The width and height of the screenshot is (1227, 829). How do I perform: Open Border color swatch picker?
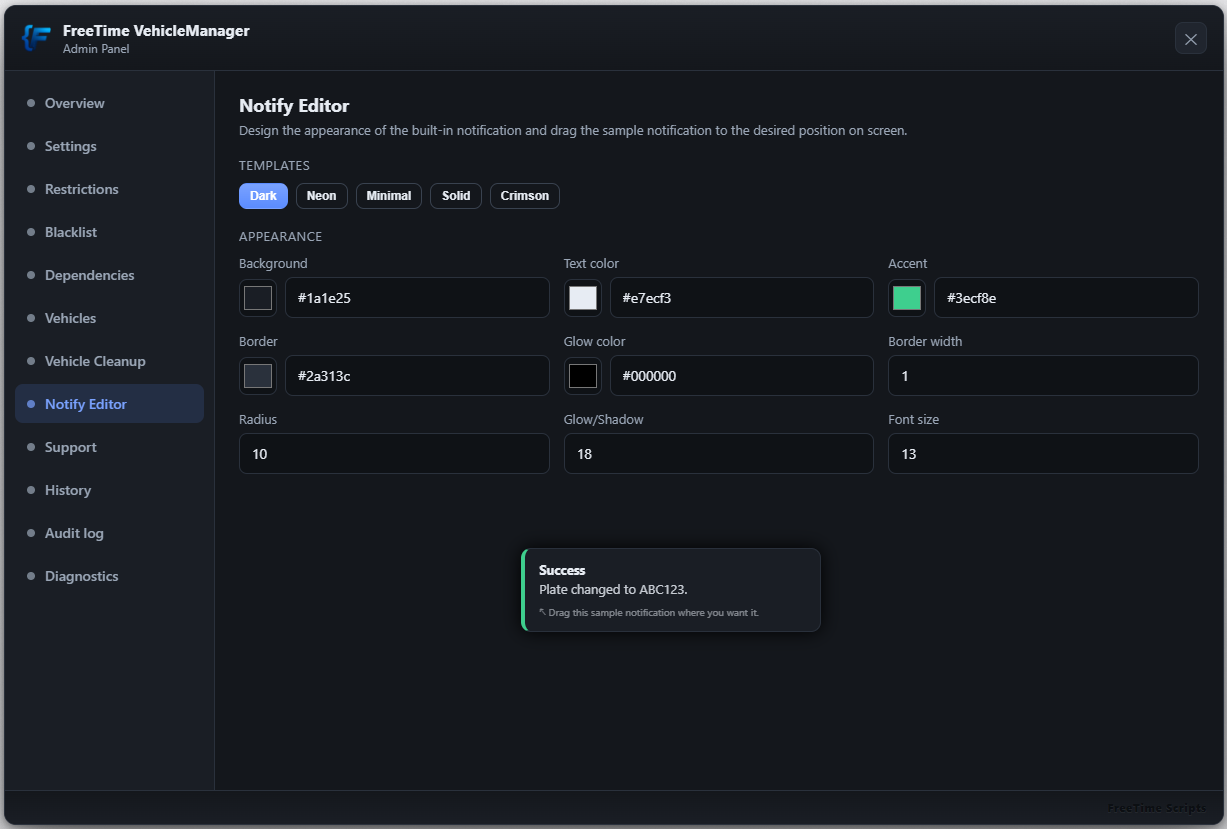(258, 376)
